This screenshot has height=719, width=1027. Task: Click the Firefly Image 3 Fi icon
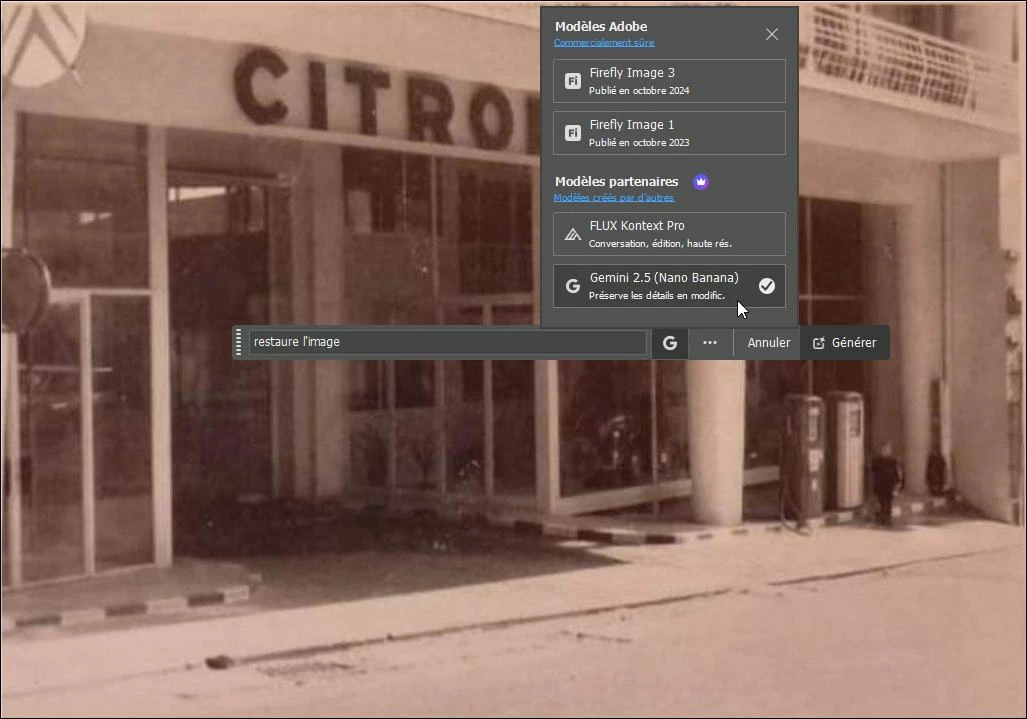[572, 81]
